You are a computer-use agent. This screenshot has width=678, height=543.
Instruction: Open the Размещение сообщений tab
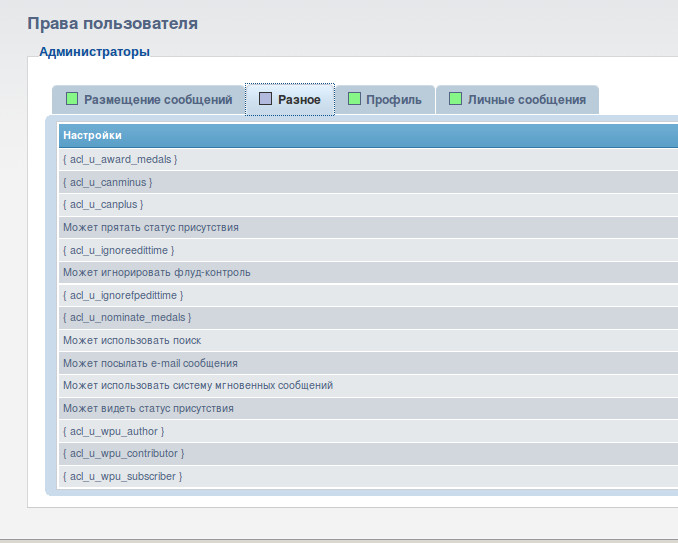click(x=158, y=100)
